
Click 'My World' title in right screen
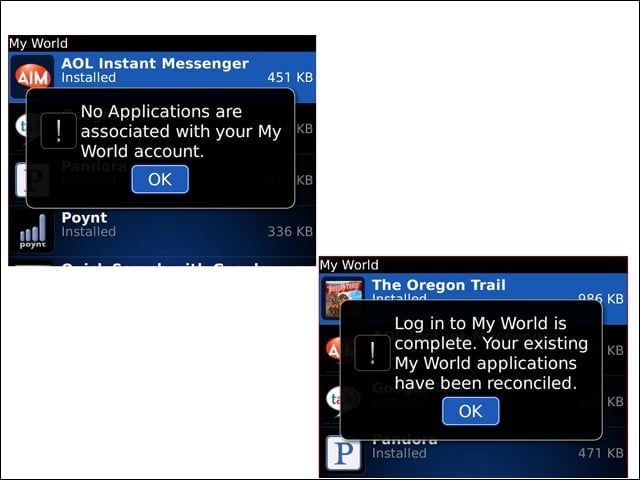click(x=349, y=265)
